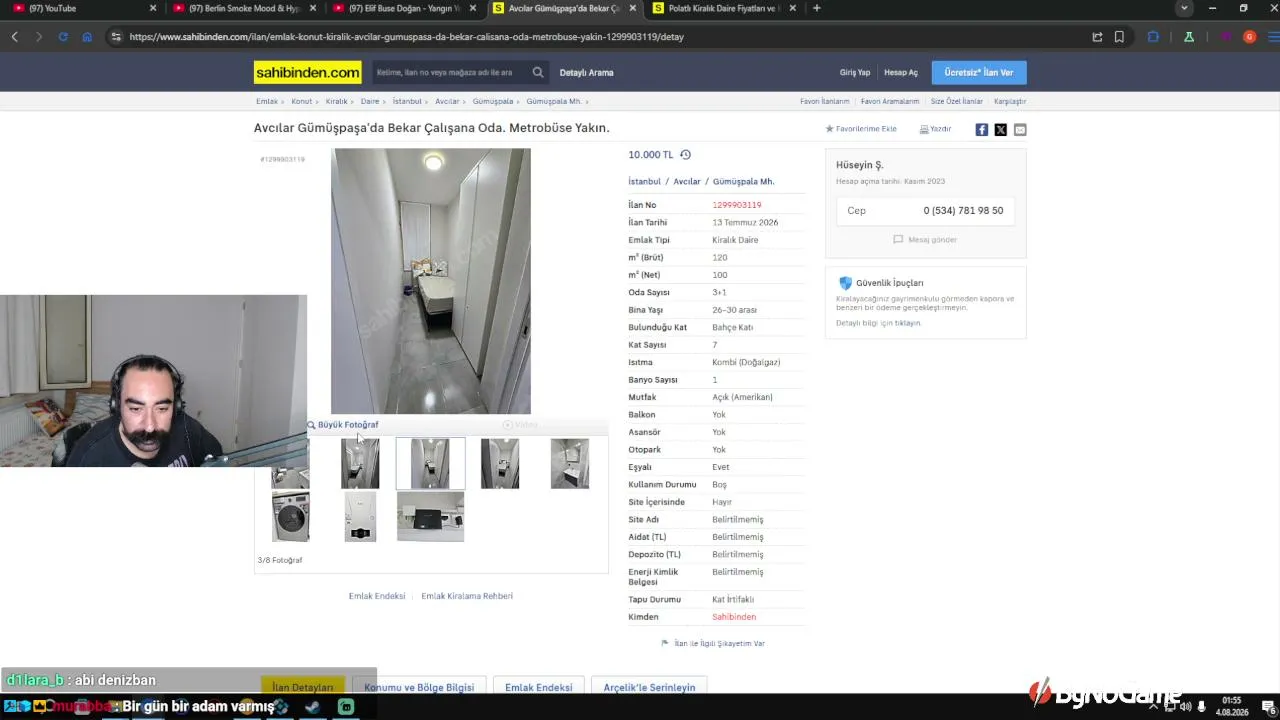Open the browser extensions icon
The image size is (1280, 720).
click(x=1153, y=37)
